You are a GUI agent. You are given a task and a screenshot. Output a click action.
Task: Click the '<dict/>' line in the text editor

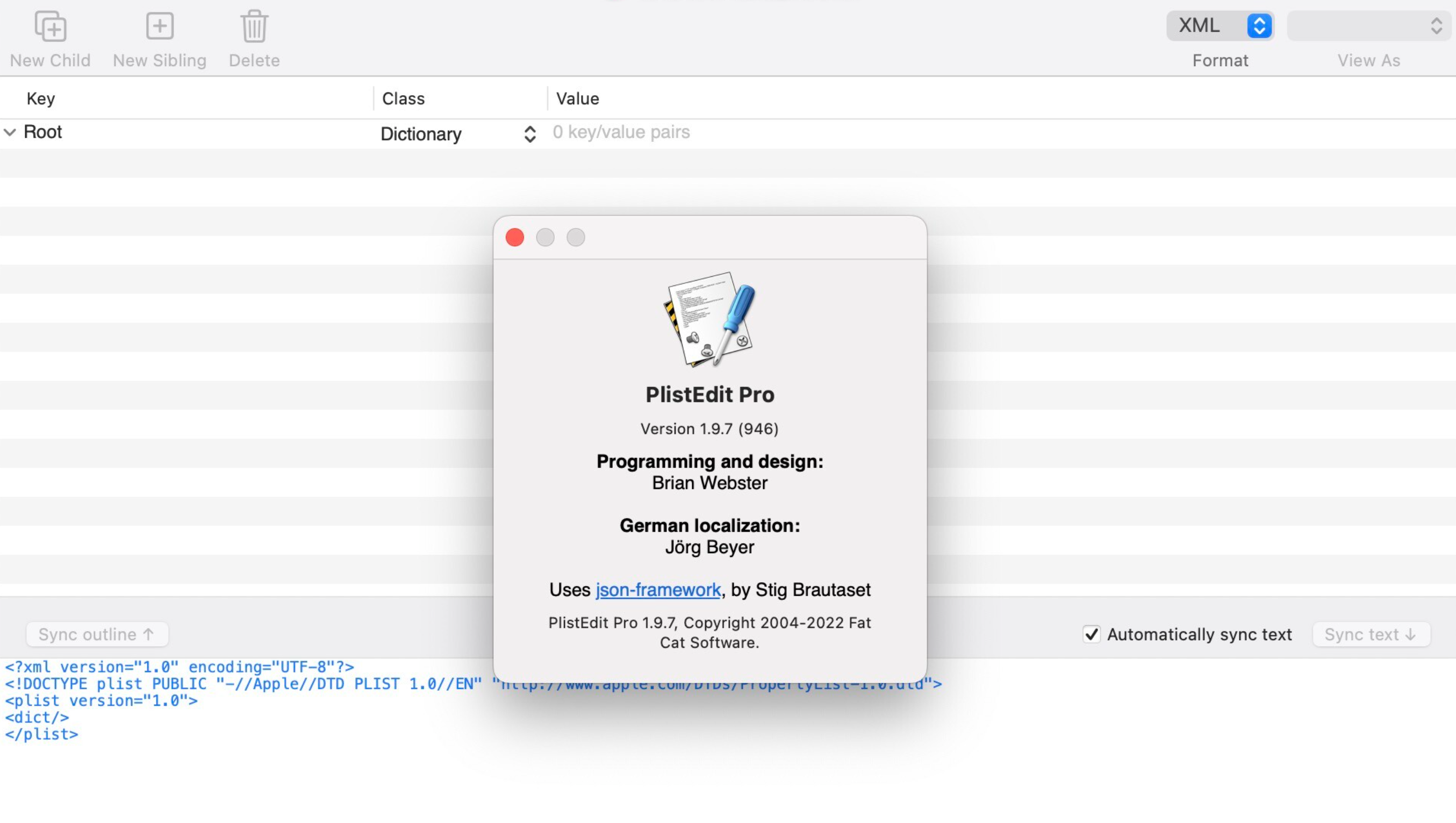37,717
